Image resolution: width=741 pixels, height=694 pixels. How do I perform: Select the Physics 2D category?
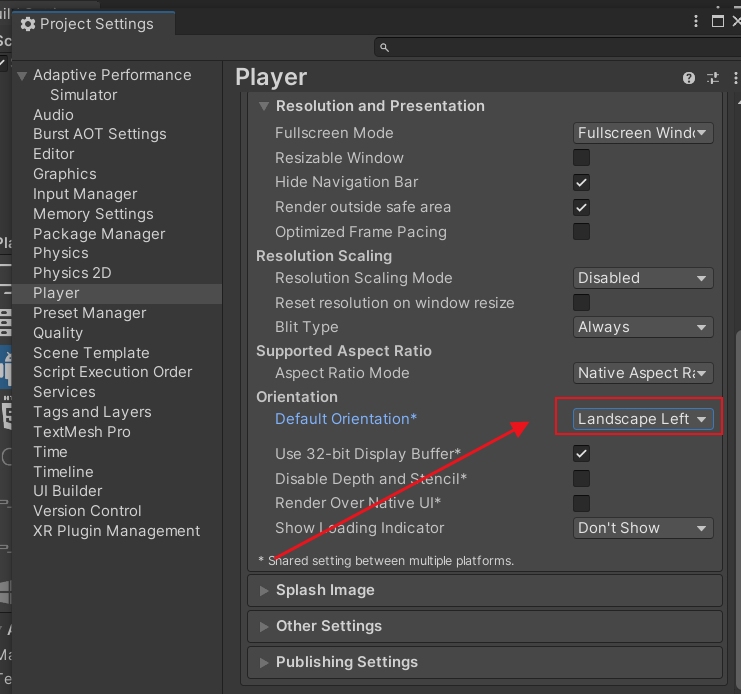tap(72, 273)
